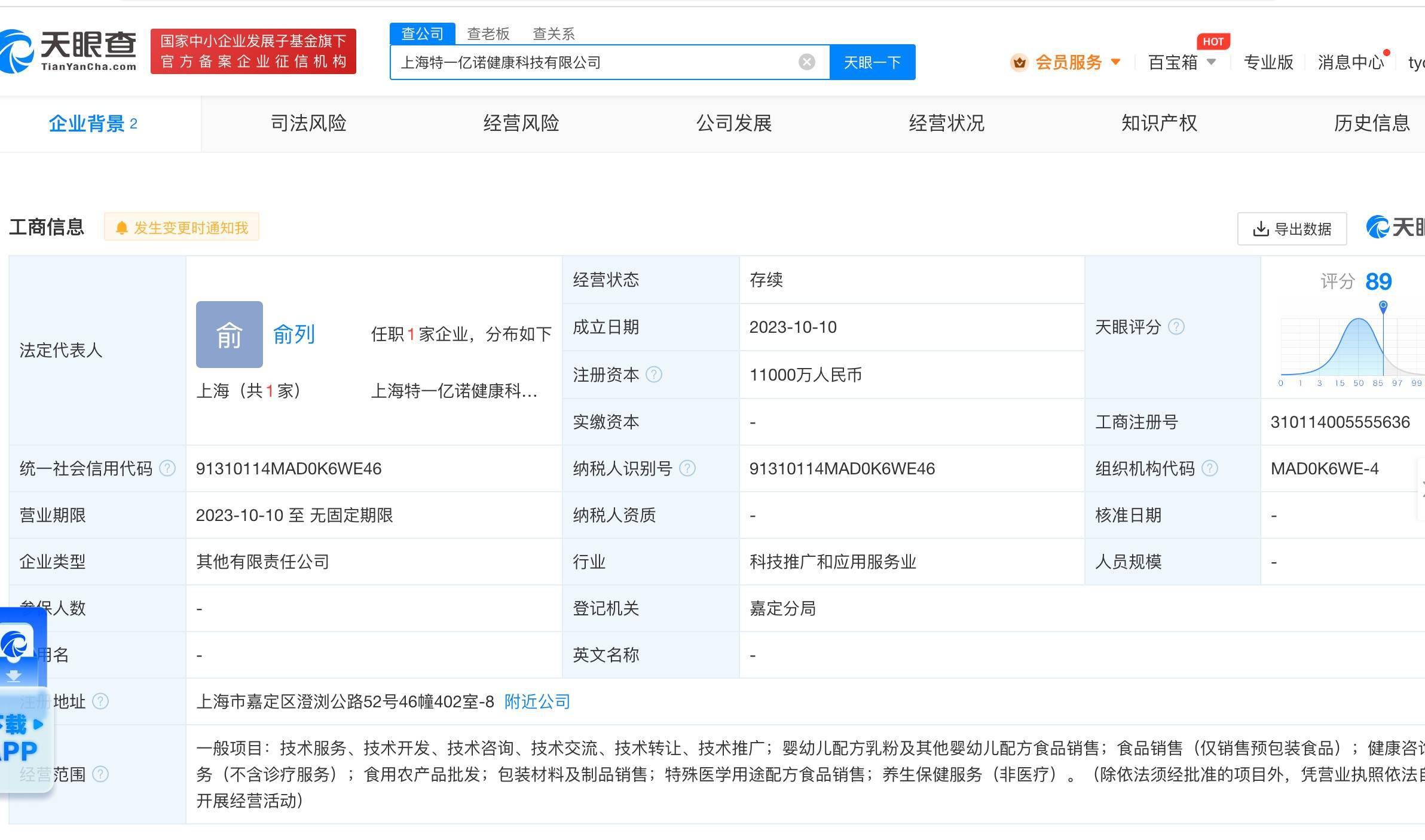Switch to 查关系 search tab
Image resolution: width=1425 pixels, height=840 pixels.
pyautogui.click(x=554, y=34)
